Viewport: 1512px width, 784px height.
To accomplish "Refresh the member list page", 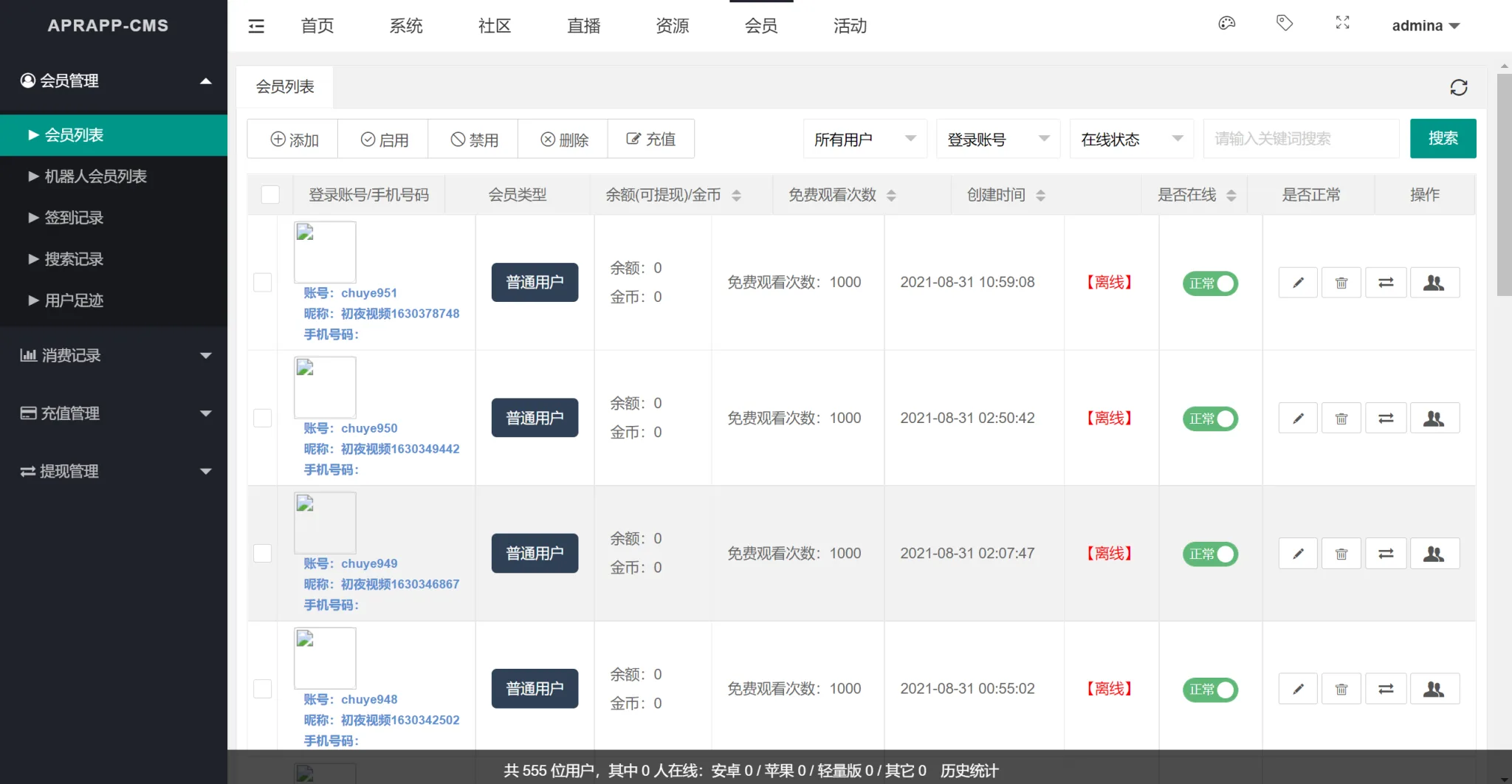I will [x=1458, y=88].
